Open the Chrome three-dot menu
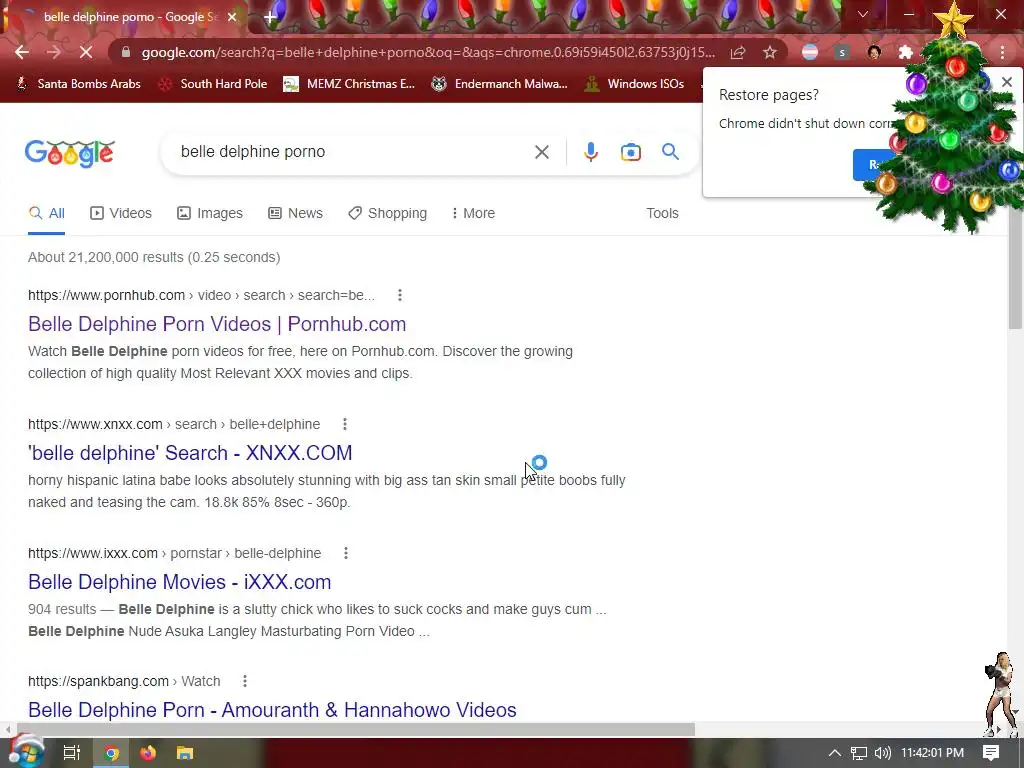1024x768 pixels. [1002, 52]
